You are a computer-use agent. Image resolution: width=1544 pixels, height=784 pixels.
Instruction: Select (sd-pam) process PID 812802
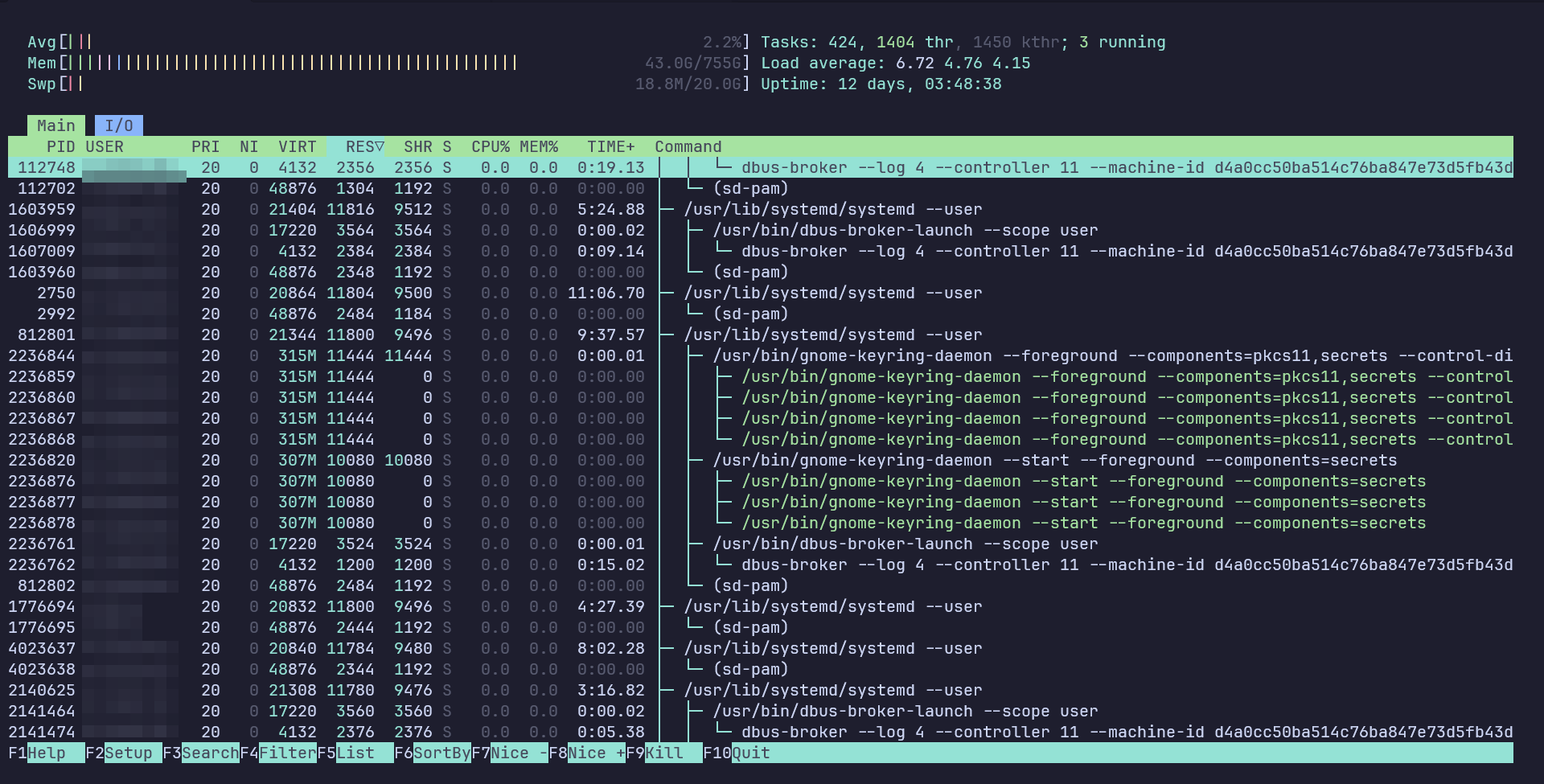[x=761, y=585]
